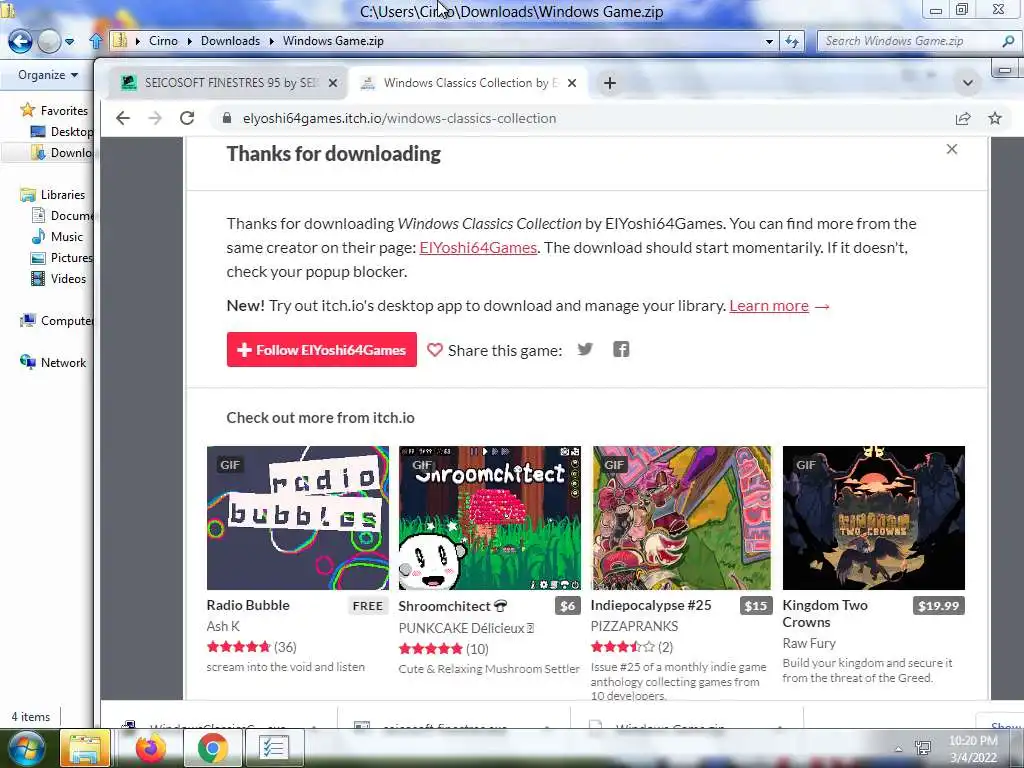This screenshot has width=1024, height=768.
Task: Open the Learn more desktop app link
Action: tap(769, 306)
